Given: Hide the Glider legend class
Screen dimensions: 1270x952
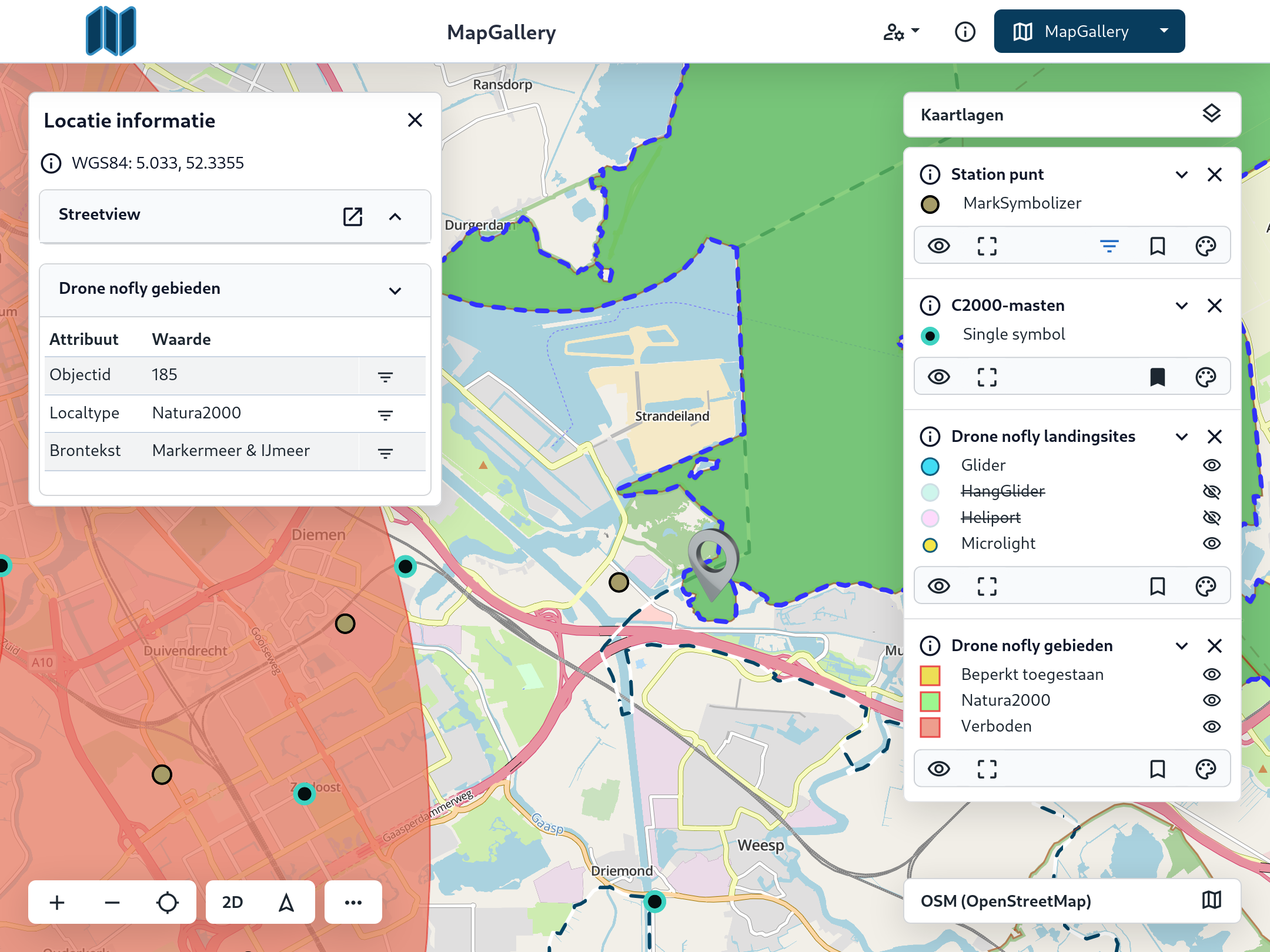Looking at the screenshot, I should click(x=1211, y=465).
